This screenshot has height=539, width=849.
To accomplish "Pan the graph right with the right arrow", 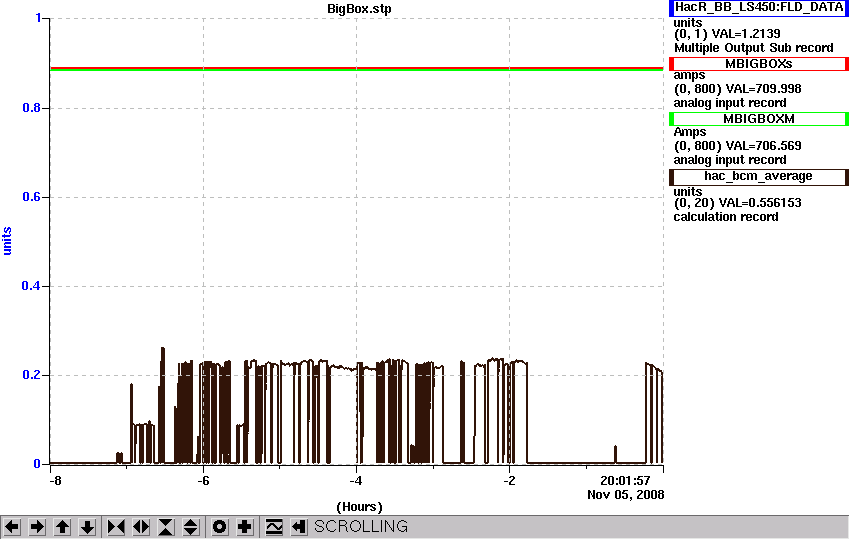I will coord(37,527).
